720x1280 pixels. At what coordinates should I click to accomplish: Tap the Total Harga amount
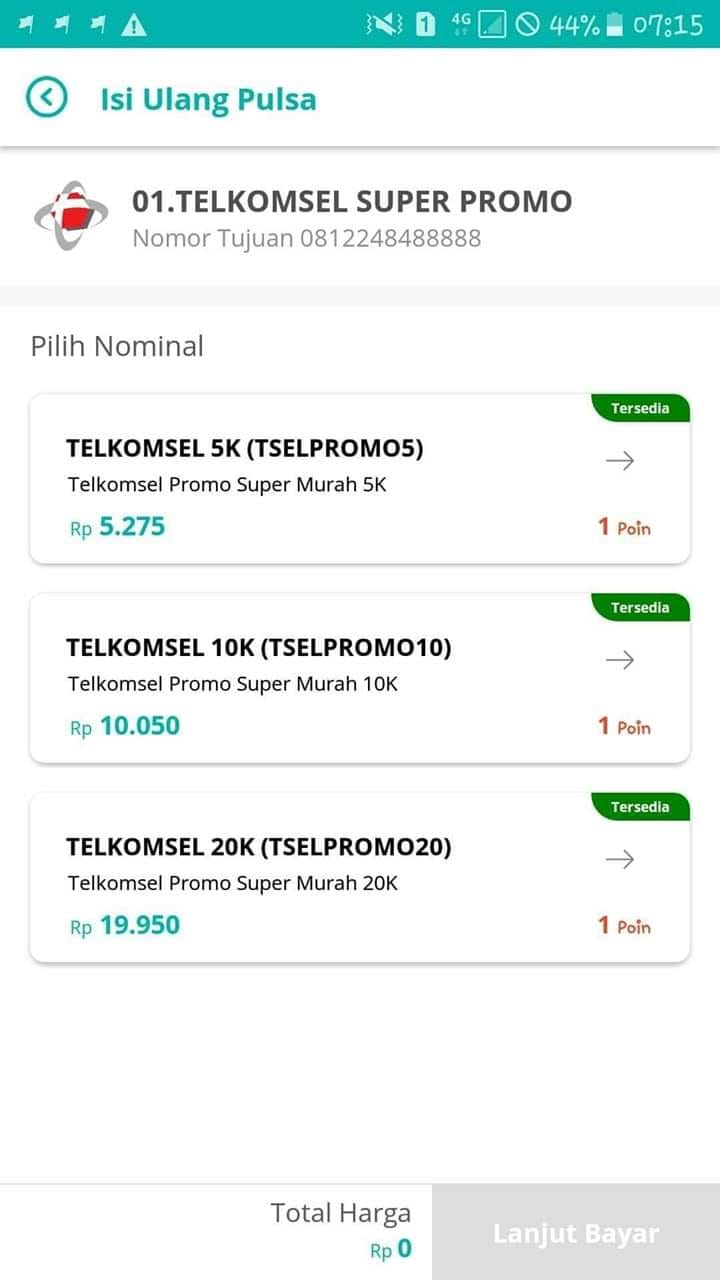(x=391, y=1249)
